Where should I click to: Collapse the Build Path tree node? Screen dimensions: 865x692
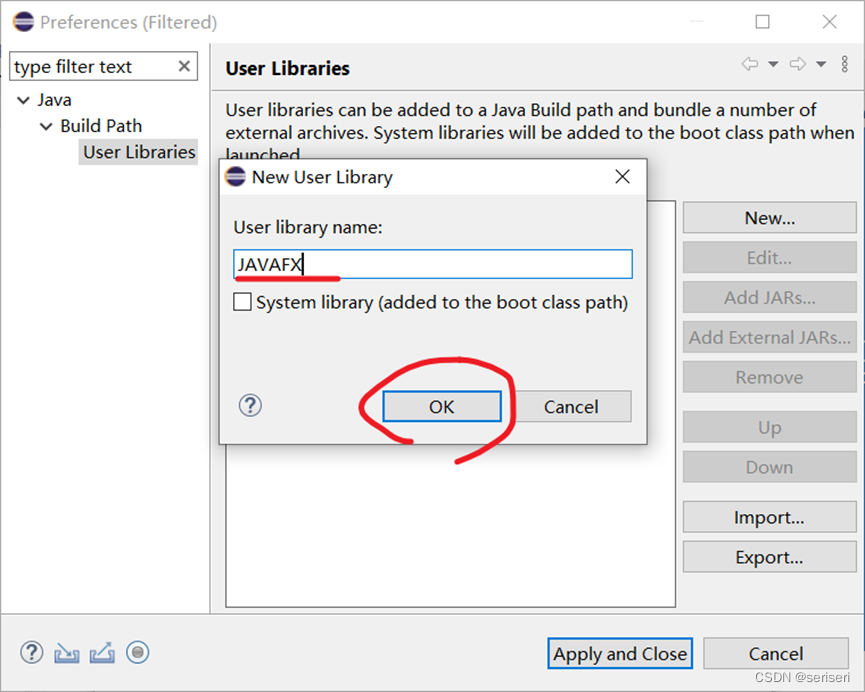pyautogui.click(x=46, y=126)
